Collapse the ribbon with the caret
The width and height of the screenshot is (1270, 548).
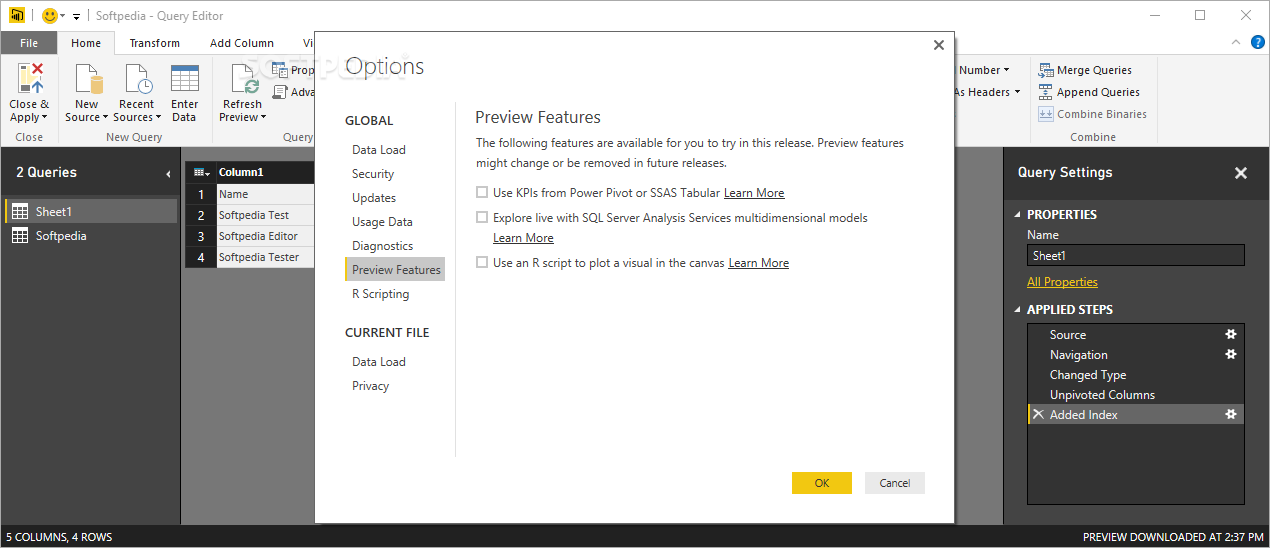coord(1236,42)
